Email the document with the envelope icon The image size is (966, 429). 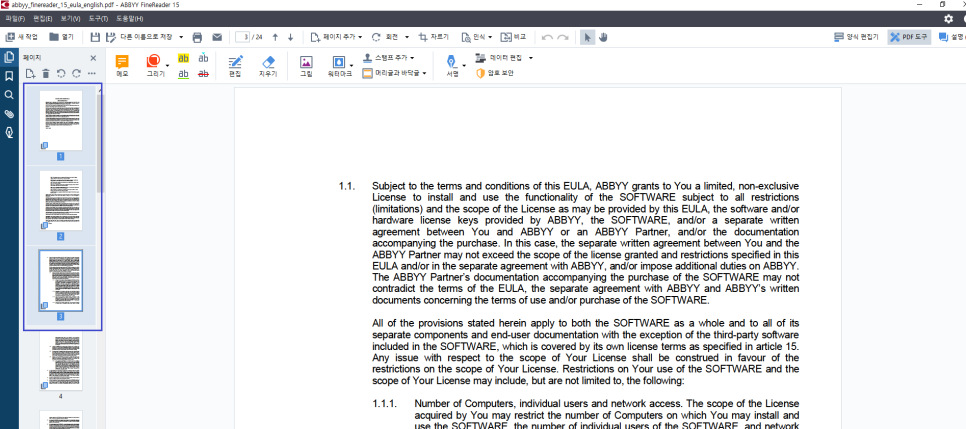[217, 38]
